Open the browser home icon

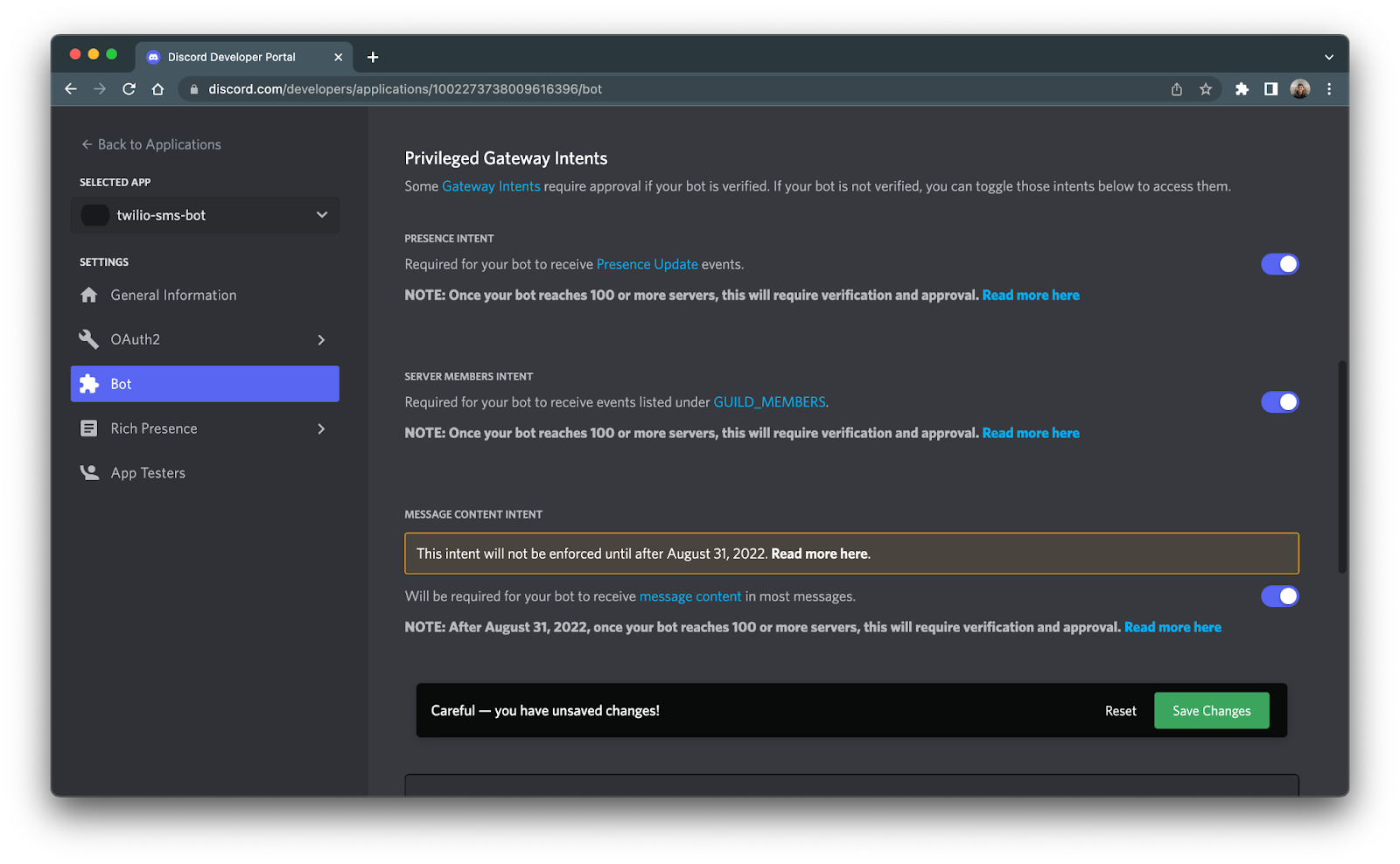click(157, 89)
